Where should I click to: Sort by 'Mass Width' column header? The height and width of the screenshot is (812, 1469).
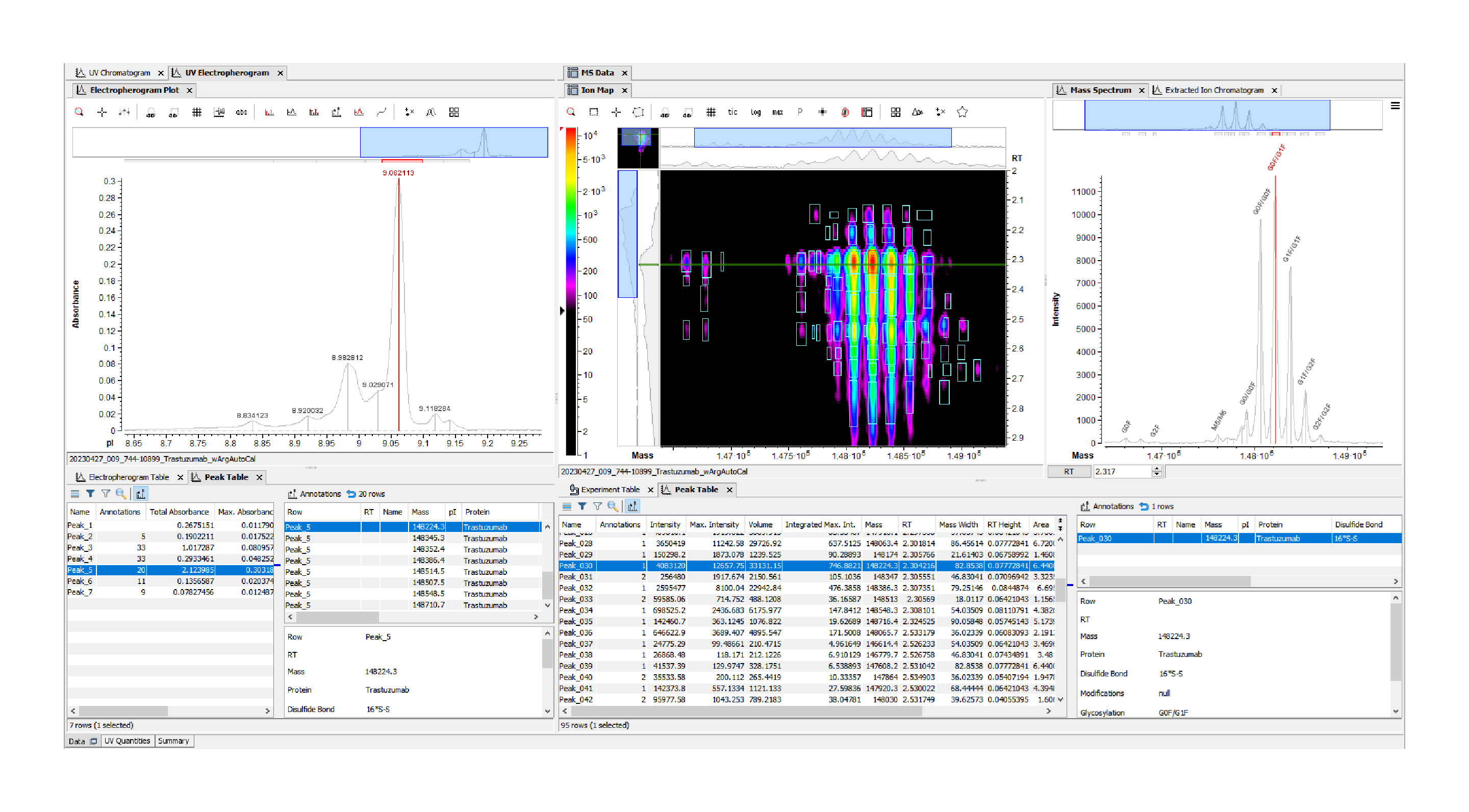click(958, 525)
